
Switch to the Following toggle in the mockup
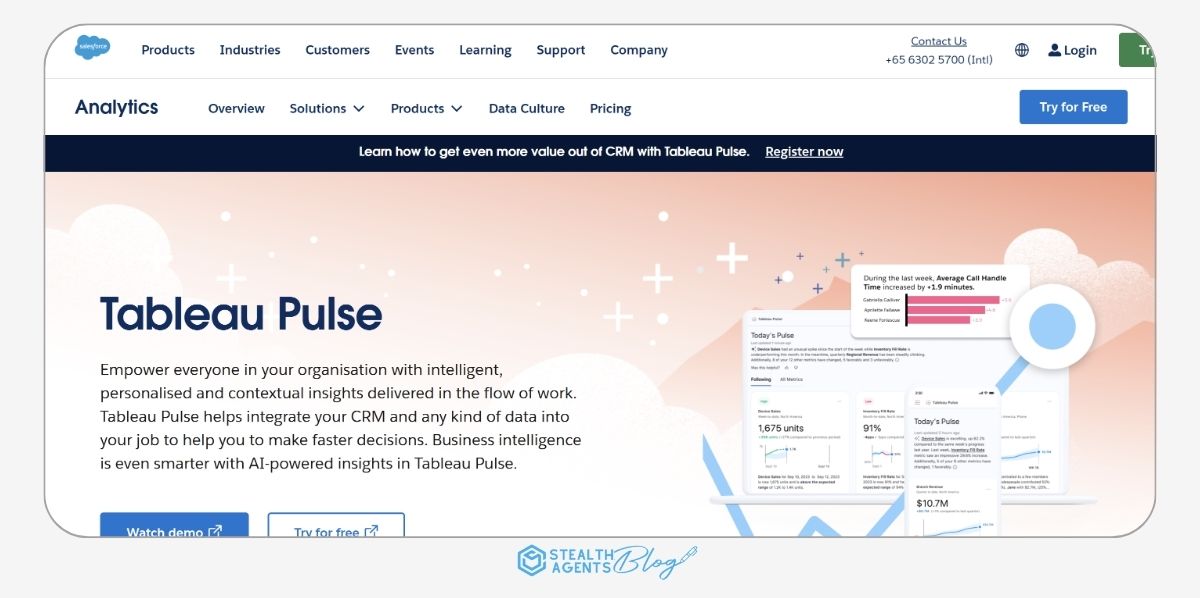point(761,379)
